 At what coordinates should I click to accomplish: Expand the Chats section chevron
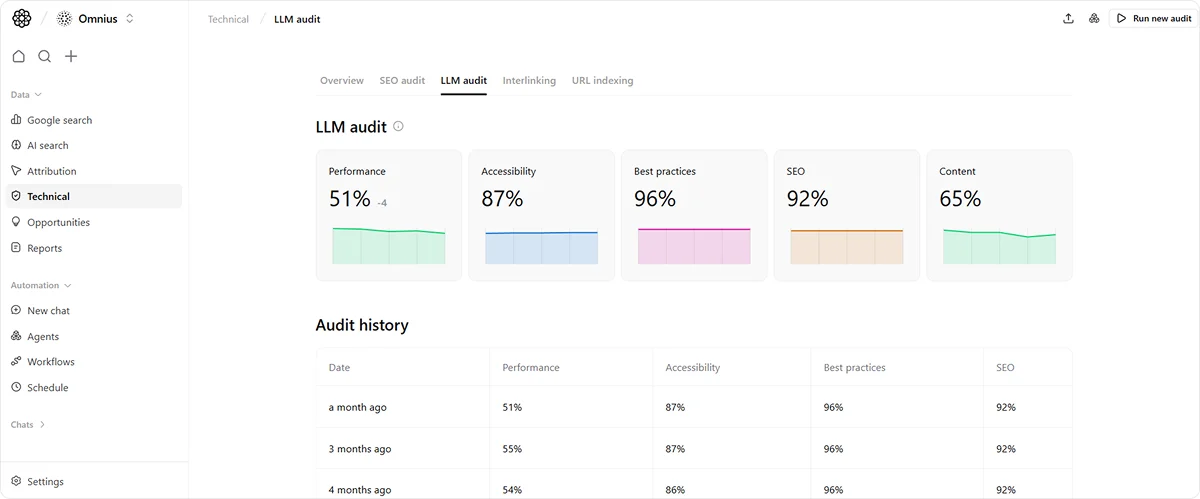[42, 425]
